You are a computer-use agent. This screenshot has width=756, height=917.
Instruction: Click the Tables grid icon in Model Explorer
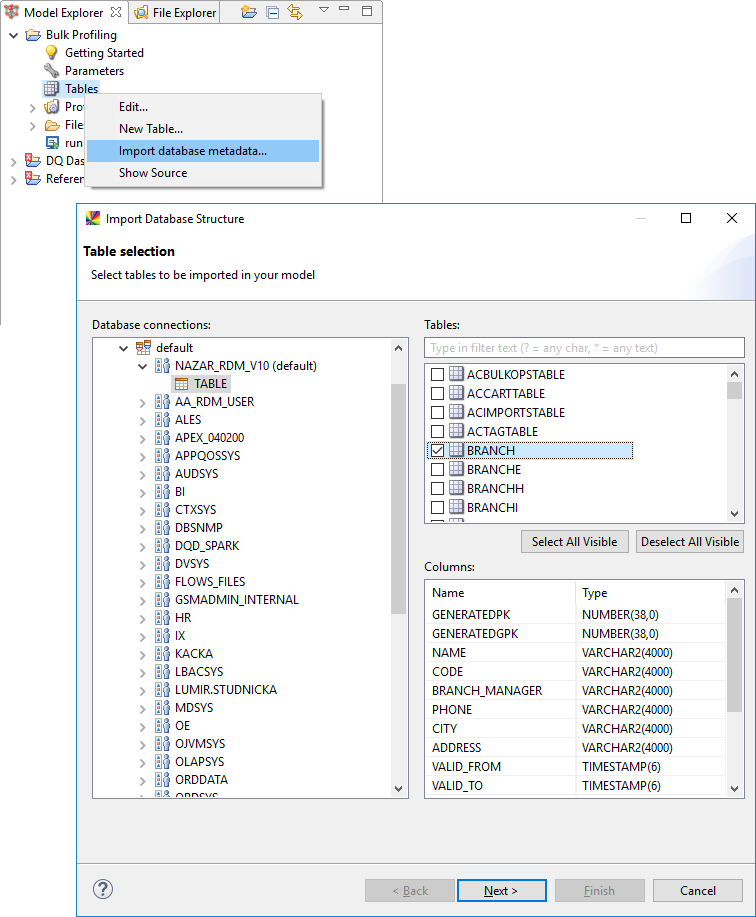click(52, 89)
